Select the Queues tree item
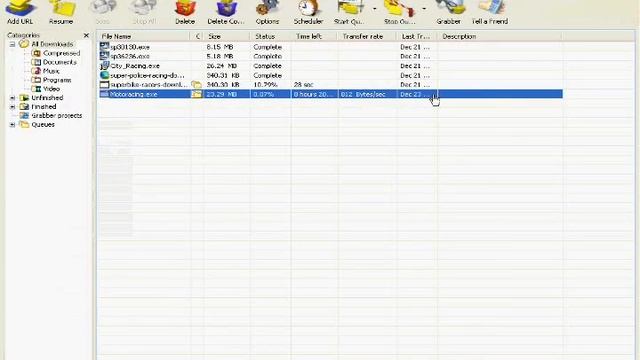Screen dimensions: 640x360 (x=43, y=125)
